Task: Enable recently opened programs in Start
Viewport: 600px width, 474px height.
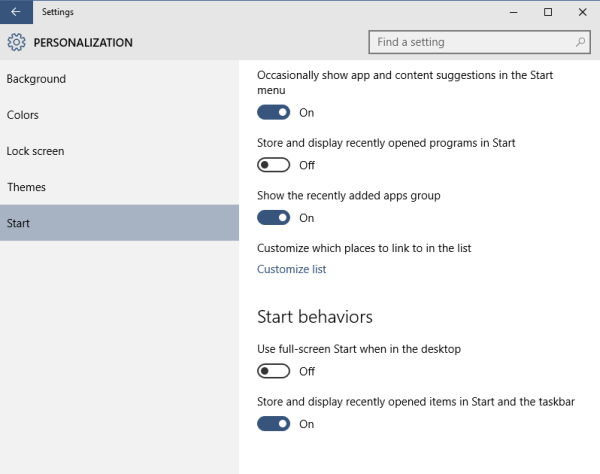Action: point(274,165)
